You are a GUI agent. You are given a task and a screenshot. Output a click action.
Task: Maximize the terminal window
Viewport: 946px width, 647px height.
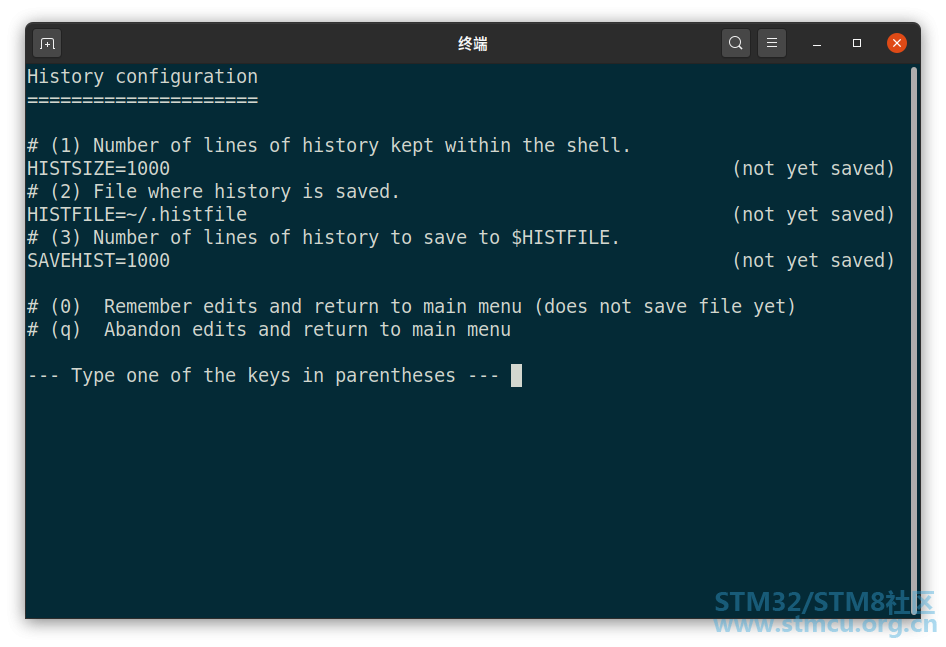coord(857,43)
